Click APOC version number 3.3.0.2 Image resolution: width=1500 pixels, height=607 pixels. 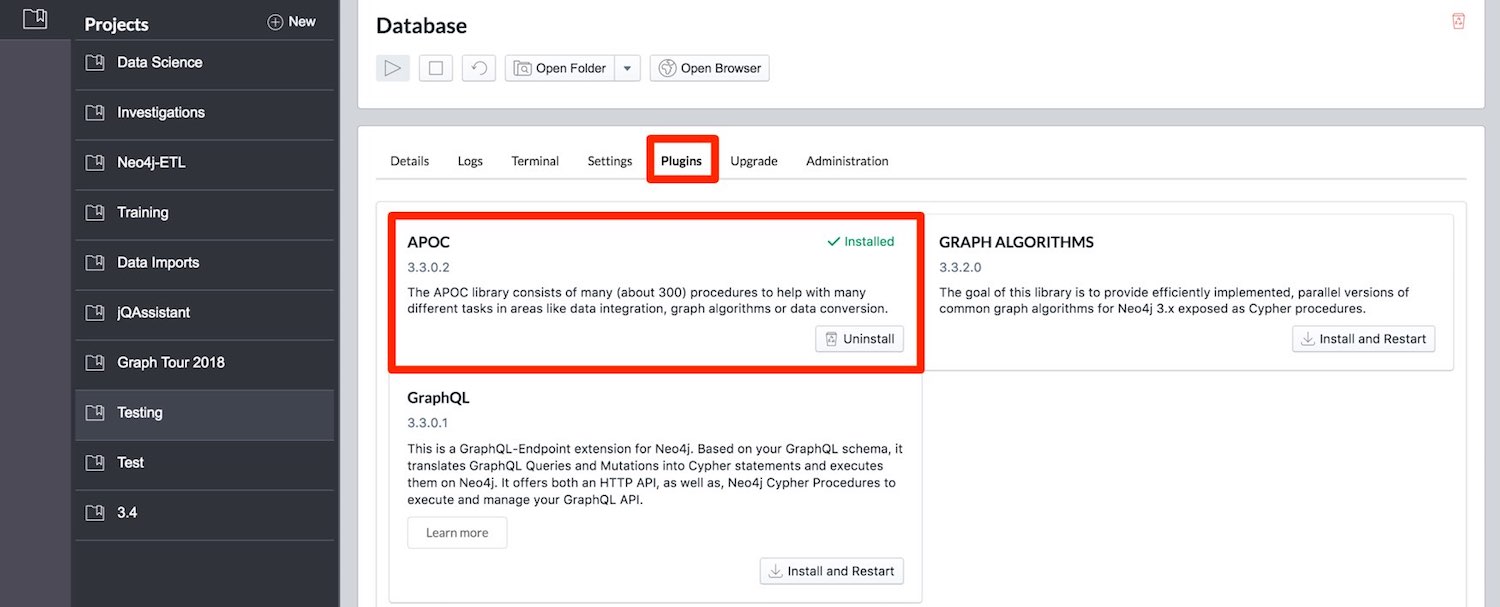428,268
